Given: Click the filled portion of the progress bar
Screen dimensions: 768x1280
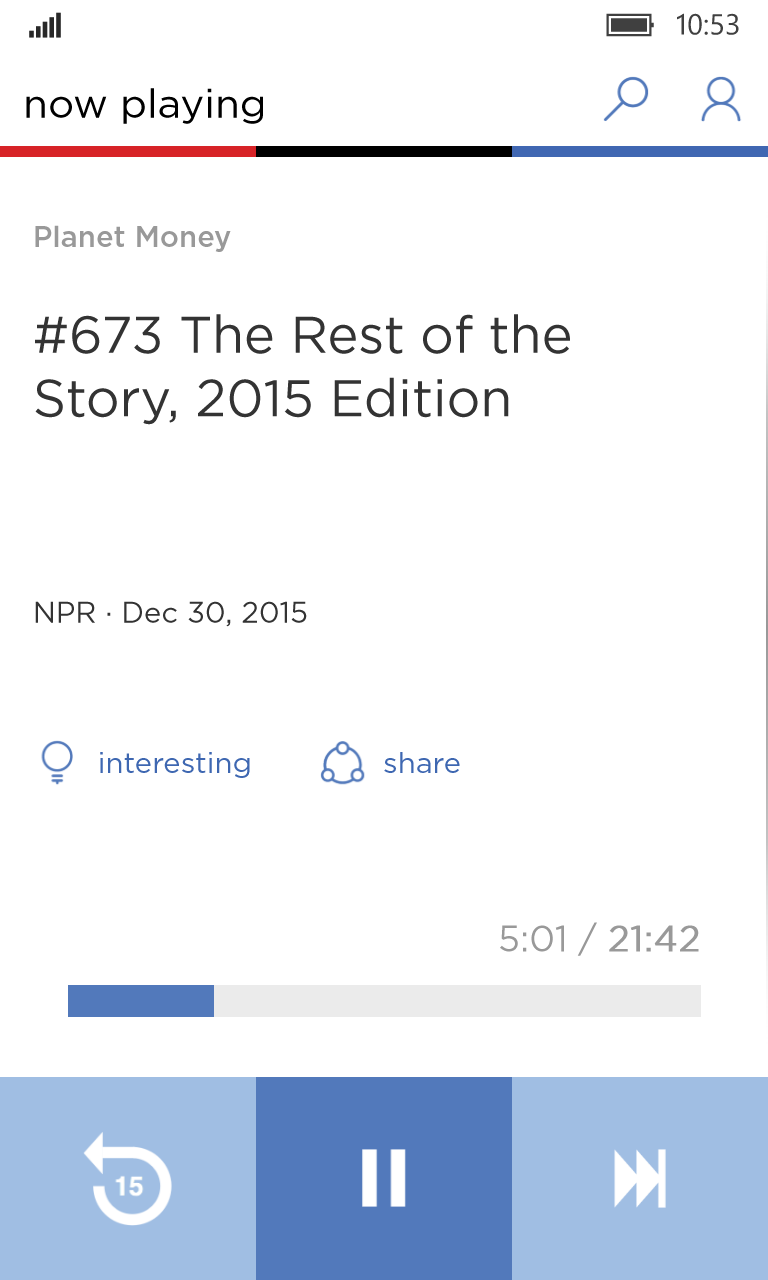Looking at the screenshot, I should click(141, 1001).
